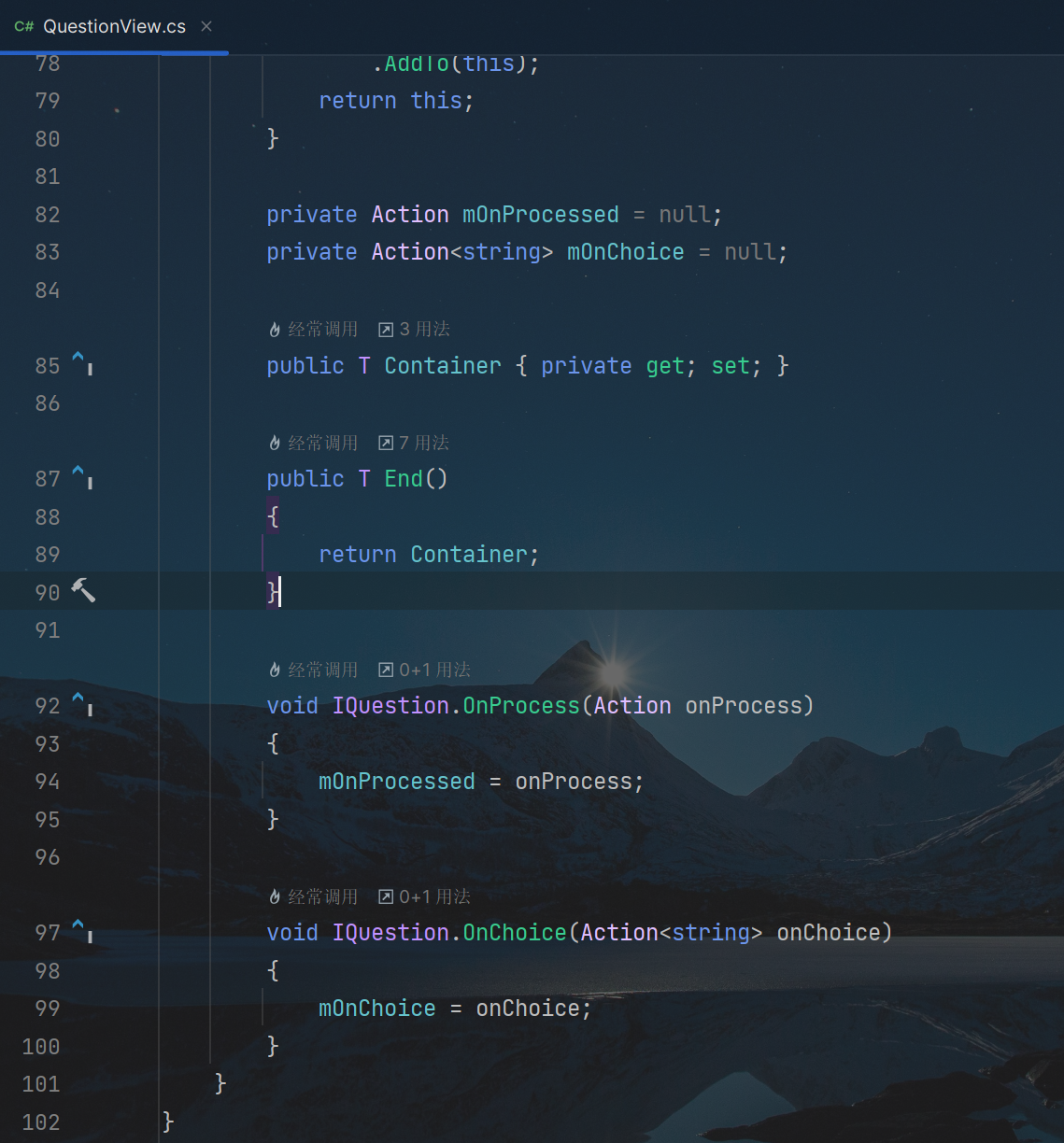Image resolution: width=1064 pixels, height=1143 pixels.
Task: Click Container in the return statement line 89
Action: pos(469,555)
